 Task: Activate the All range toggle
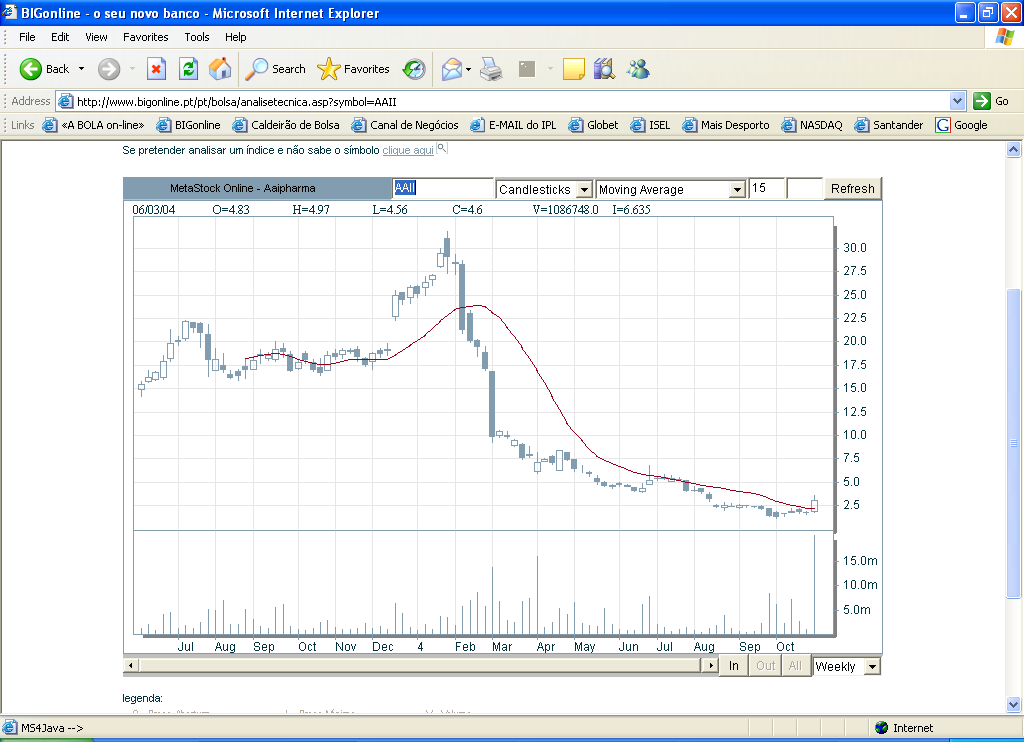pyautogui.click(x=795, y=665)
